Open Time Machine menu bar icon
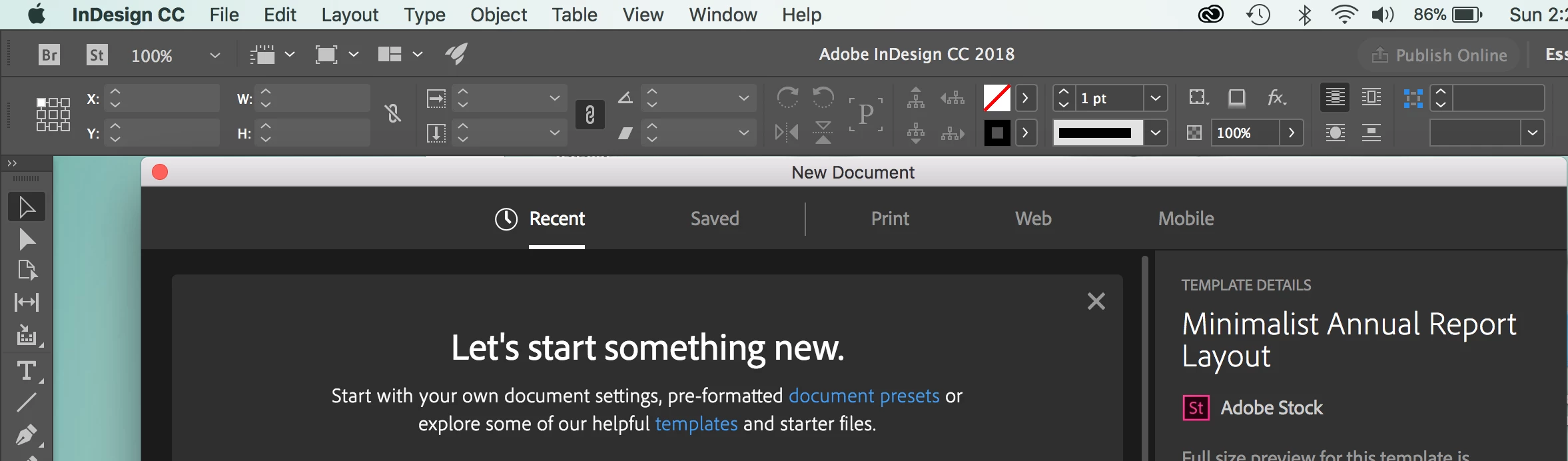 pyautogui.click(x=1258, y=15)
